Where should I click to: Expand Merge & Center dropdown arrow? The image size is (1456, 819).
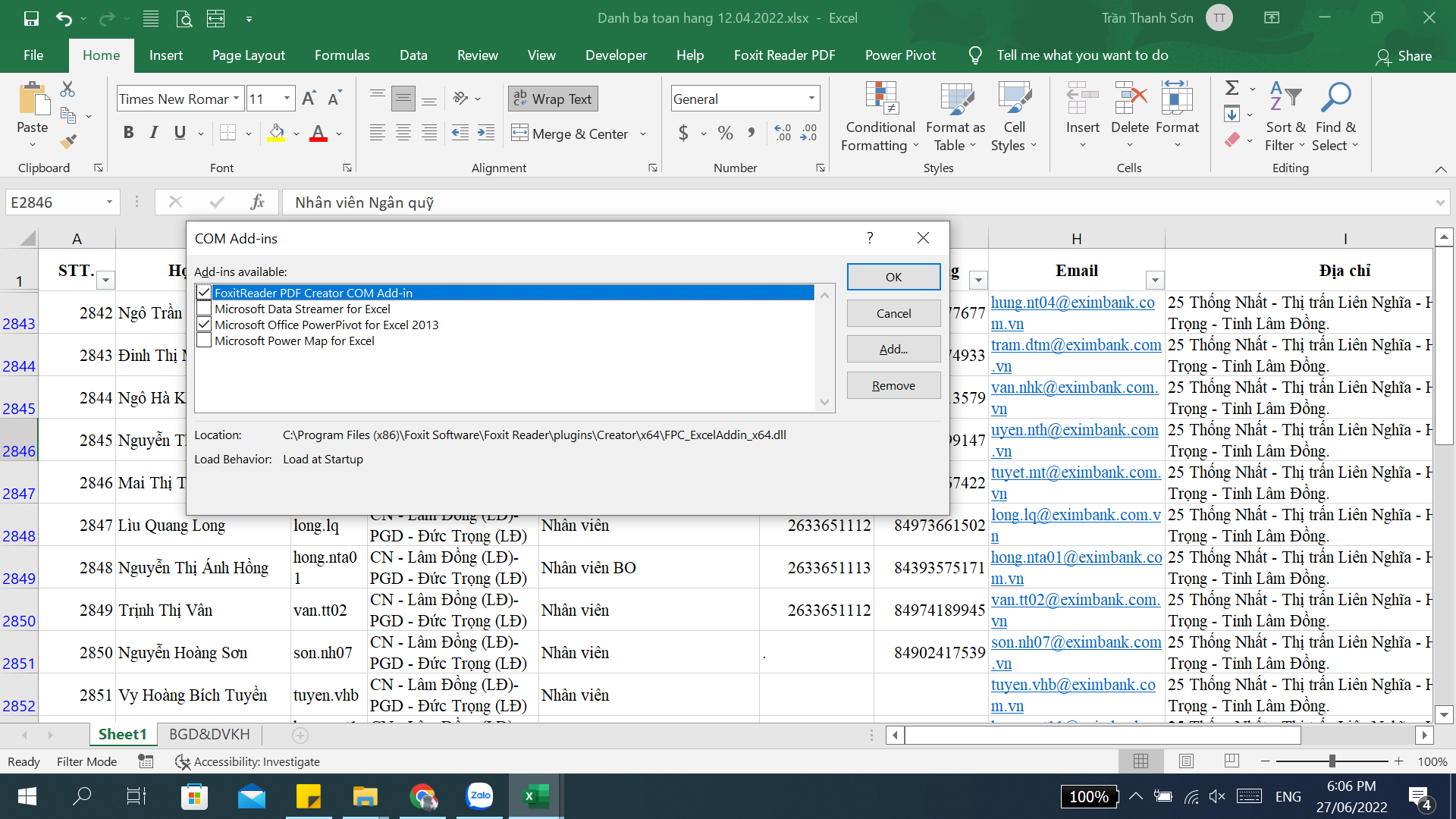tap(643, 134)
